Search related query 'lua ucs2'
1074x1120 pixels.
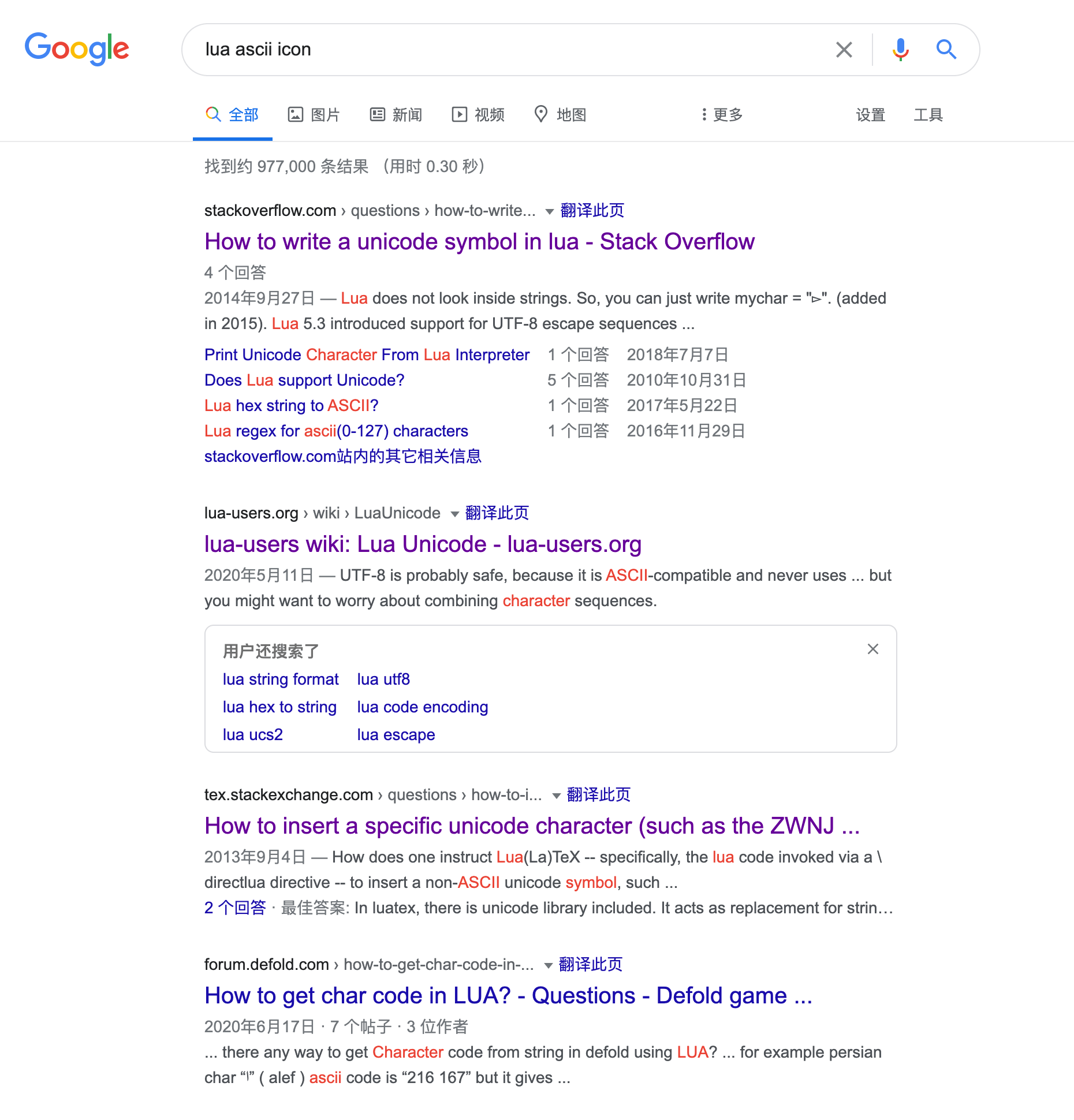click(253, 734)
